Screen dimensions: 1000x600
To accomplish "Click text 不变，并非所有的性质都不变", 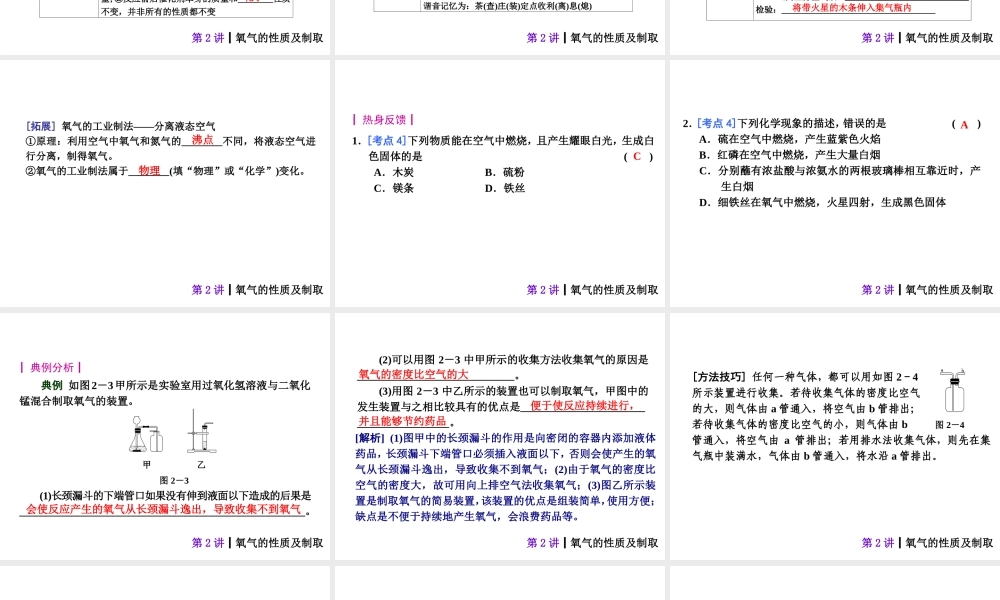I will (158, 11).
